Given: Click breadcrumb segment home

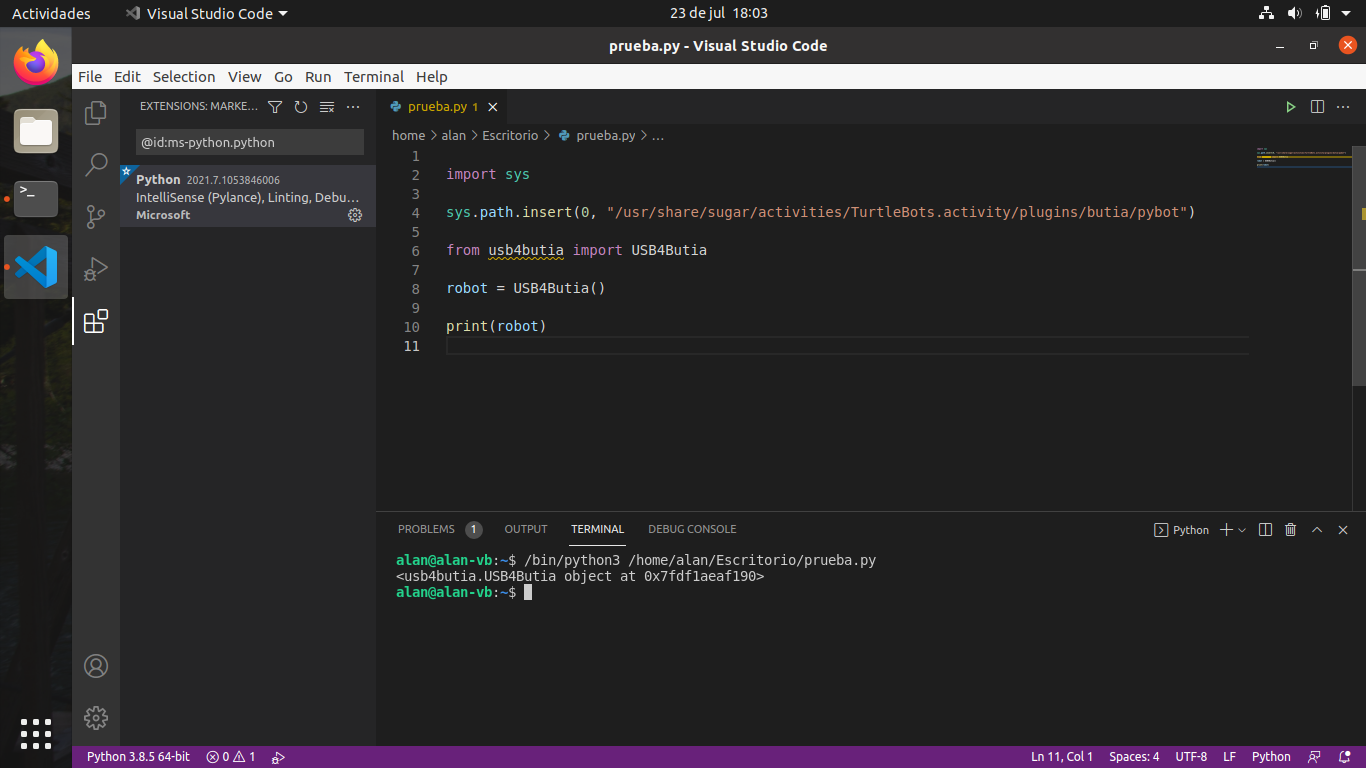Looking at the screenshot, I should pyautogui.click(x=408, y=136).
